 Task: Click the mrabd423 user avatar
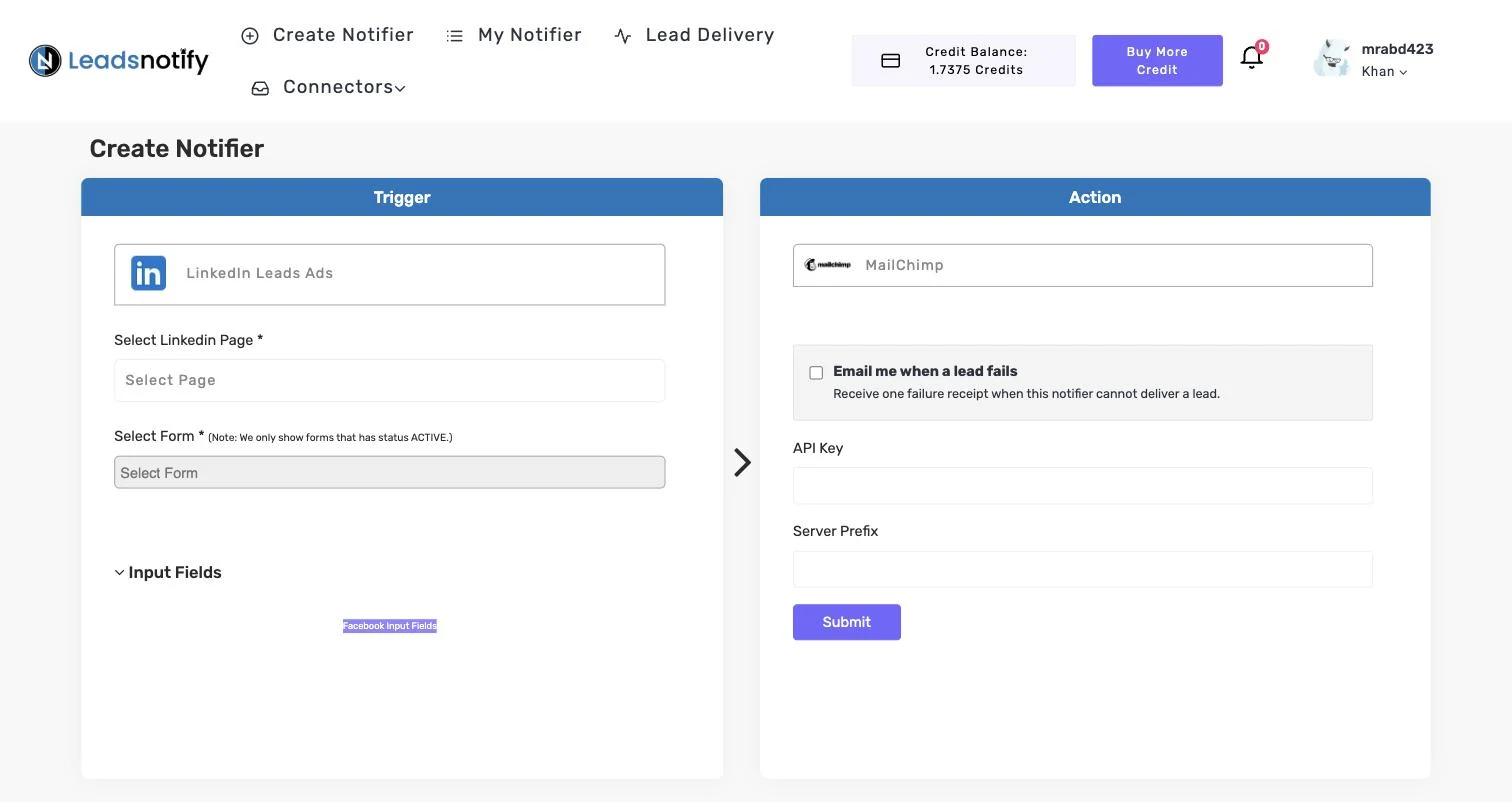click(1332, 59)
